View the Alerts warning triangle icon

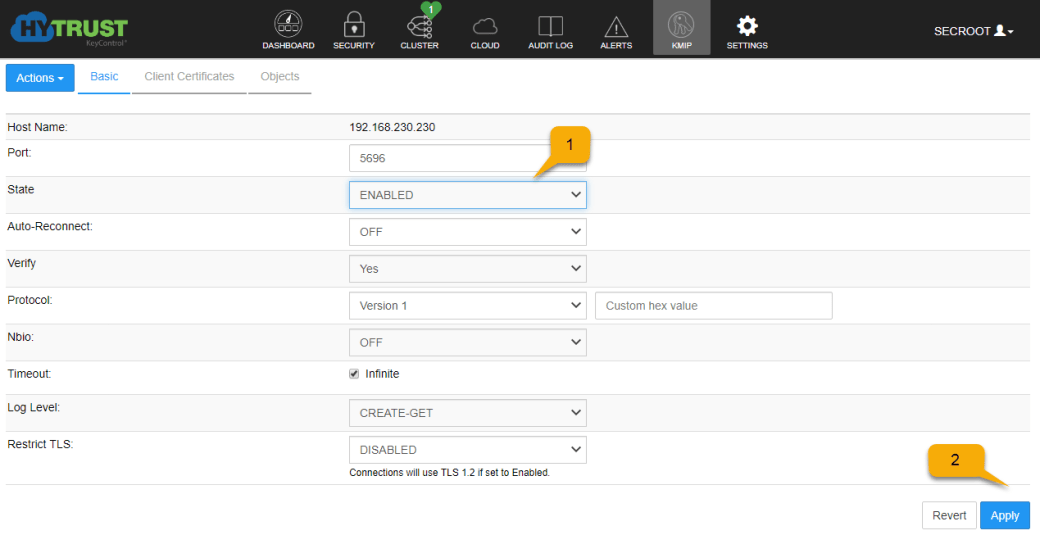point(616,26)
